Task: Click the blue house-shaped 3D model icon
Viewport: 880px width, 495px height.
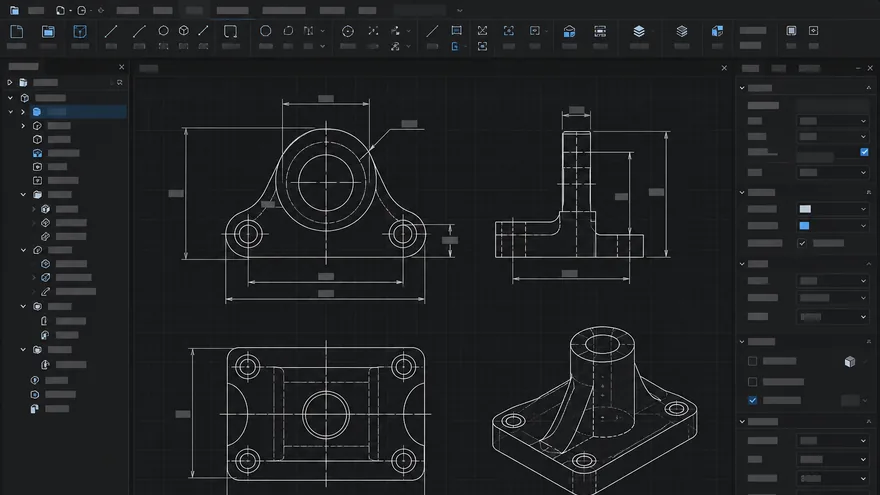Action: coord(569,31)
